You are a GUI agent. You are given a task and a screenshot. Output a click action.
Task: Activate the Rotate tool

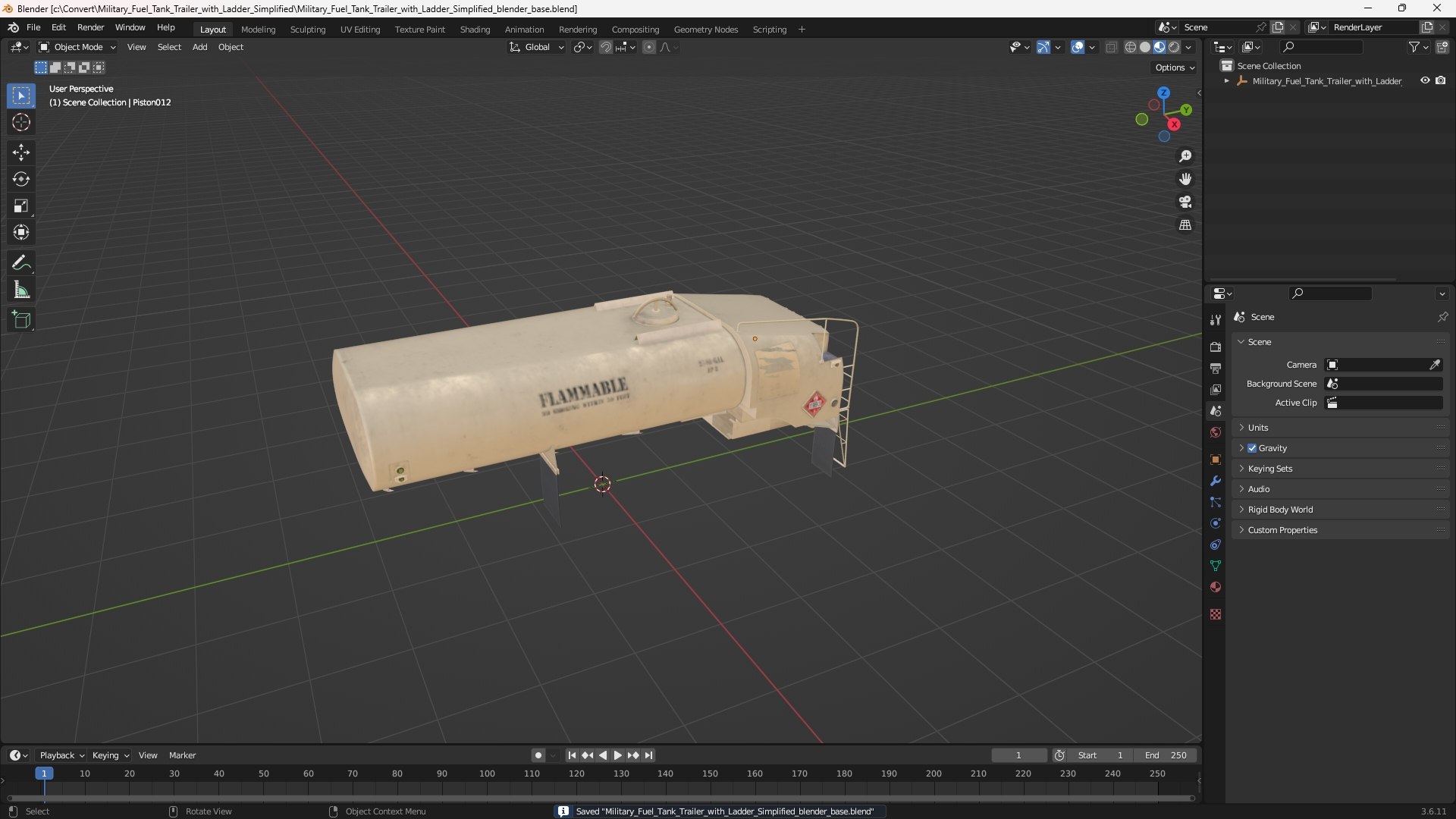pyautogui.click(x=21, y=179)
